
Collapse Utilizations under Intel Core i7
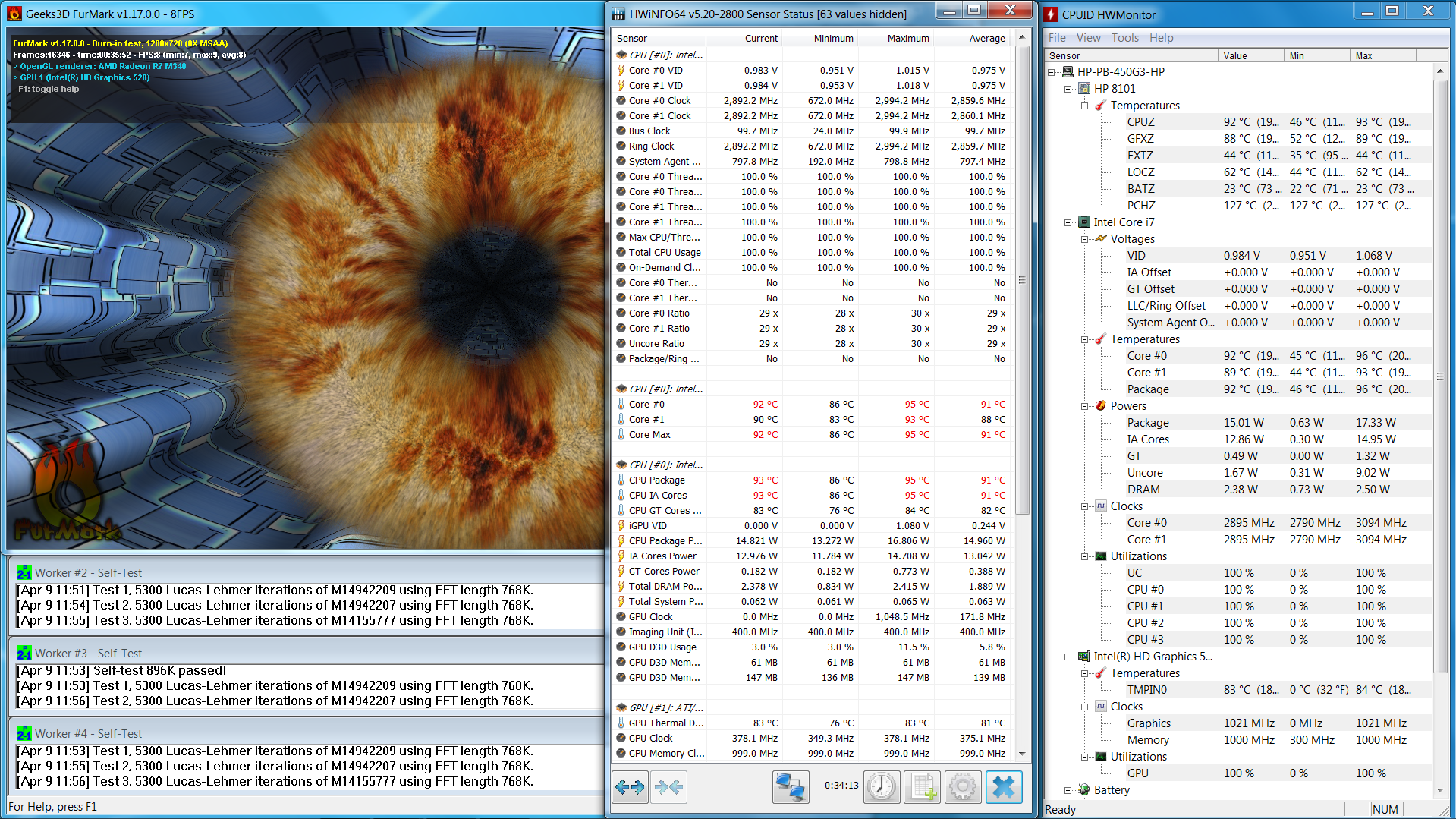pyautogui.click(x=1085, y=556)
